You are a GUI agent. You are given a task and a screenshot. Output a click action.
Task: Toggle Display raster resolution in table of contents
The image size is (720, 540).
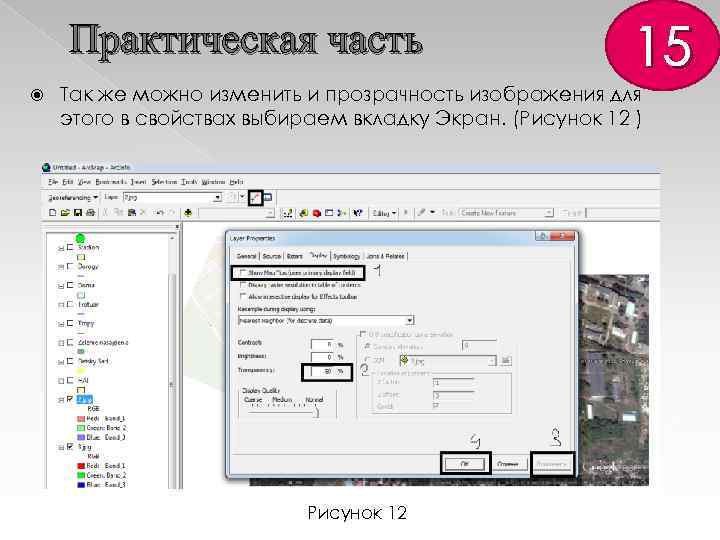point(243,285)
